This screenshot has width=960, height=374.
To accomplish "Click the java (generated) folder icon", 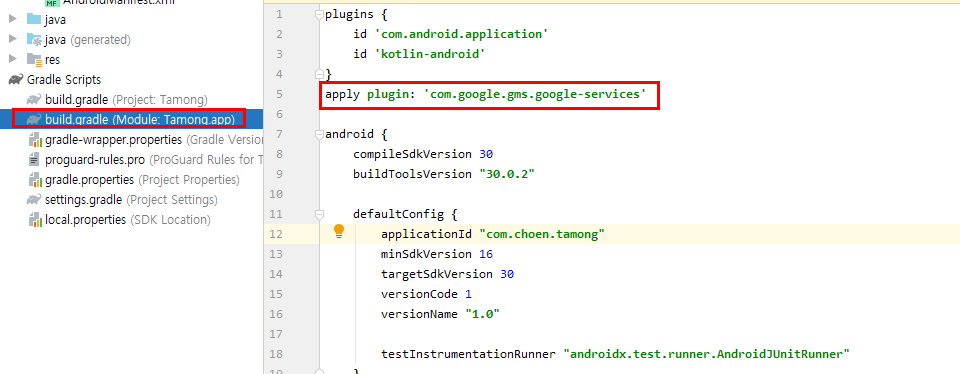I will click(34, 39).
